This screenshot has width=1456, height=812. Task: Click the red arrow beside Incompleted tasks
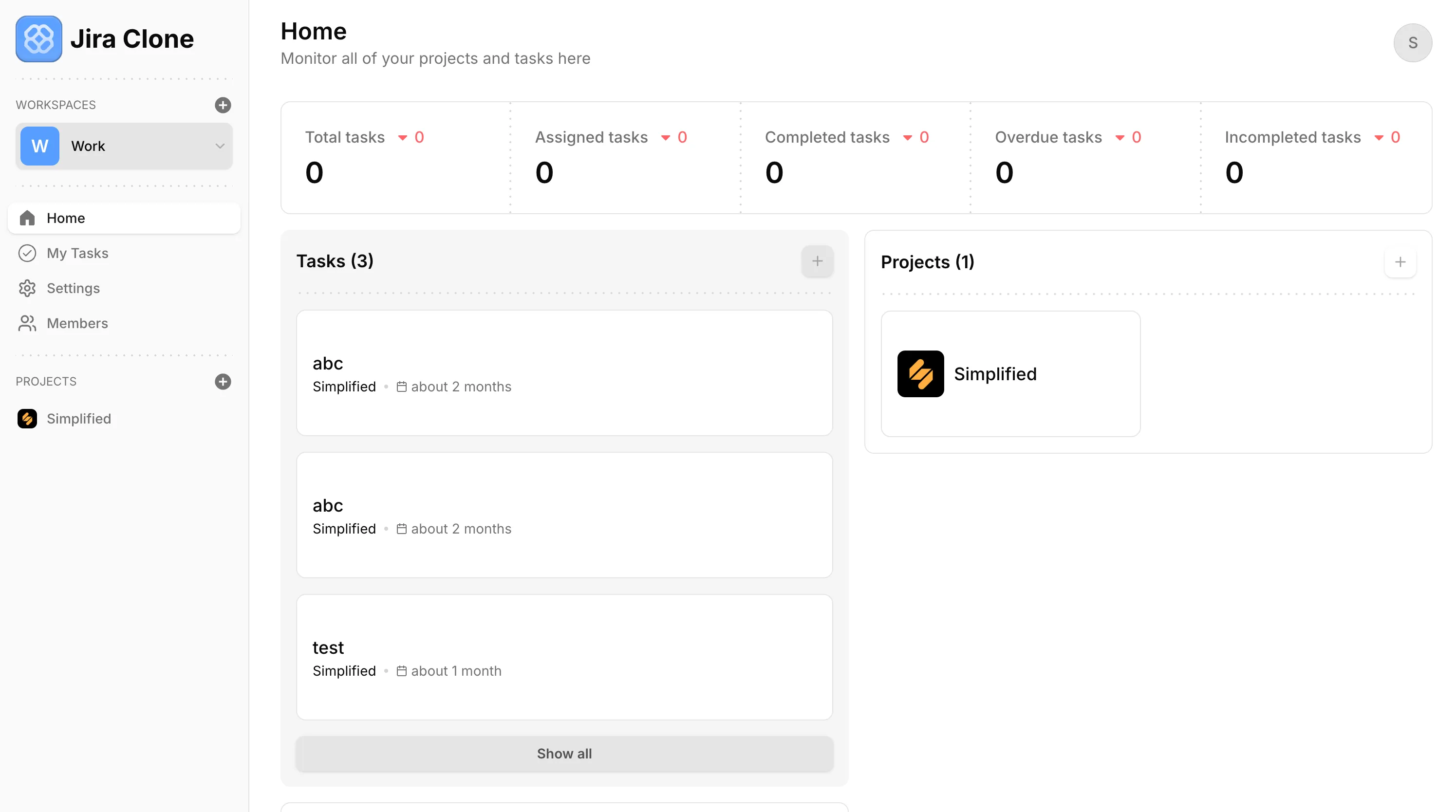pos(1377,137)
